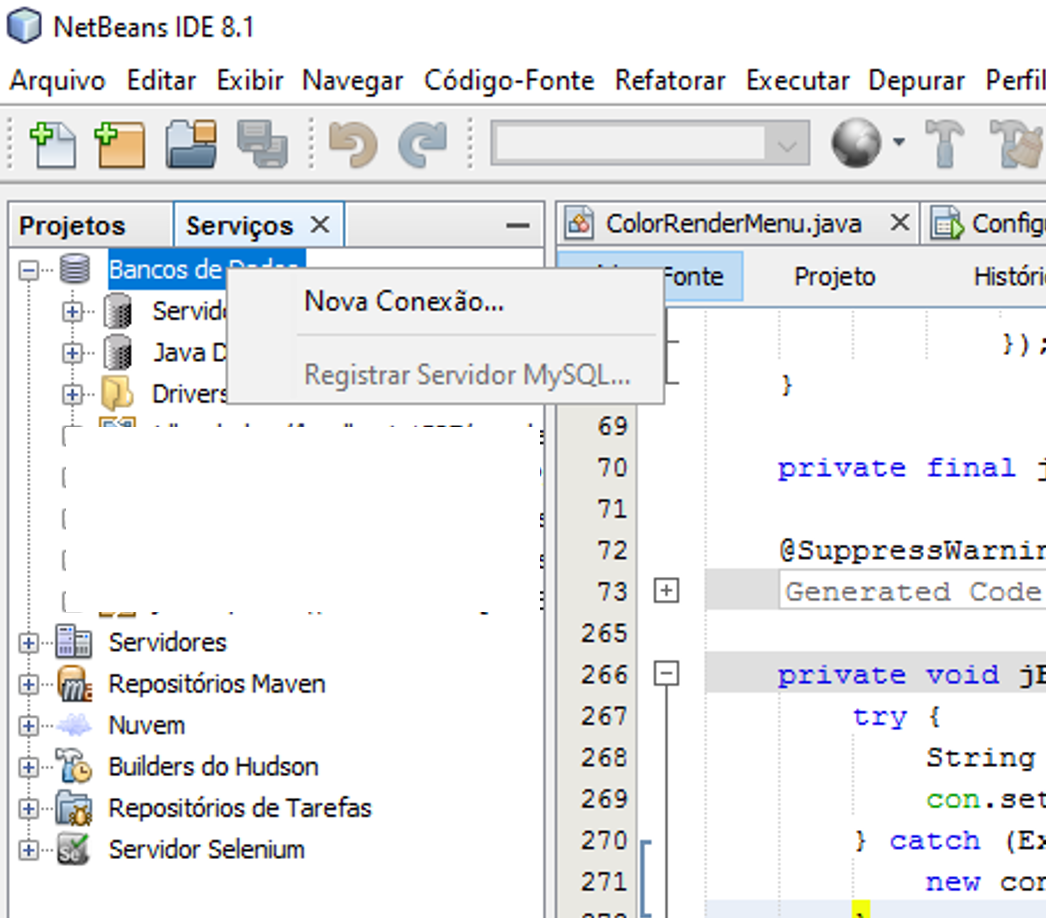Expand the Builders do Hudson node

[28, 767]
